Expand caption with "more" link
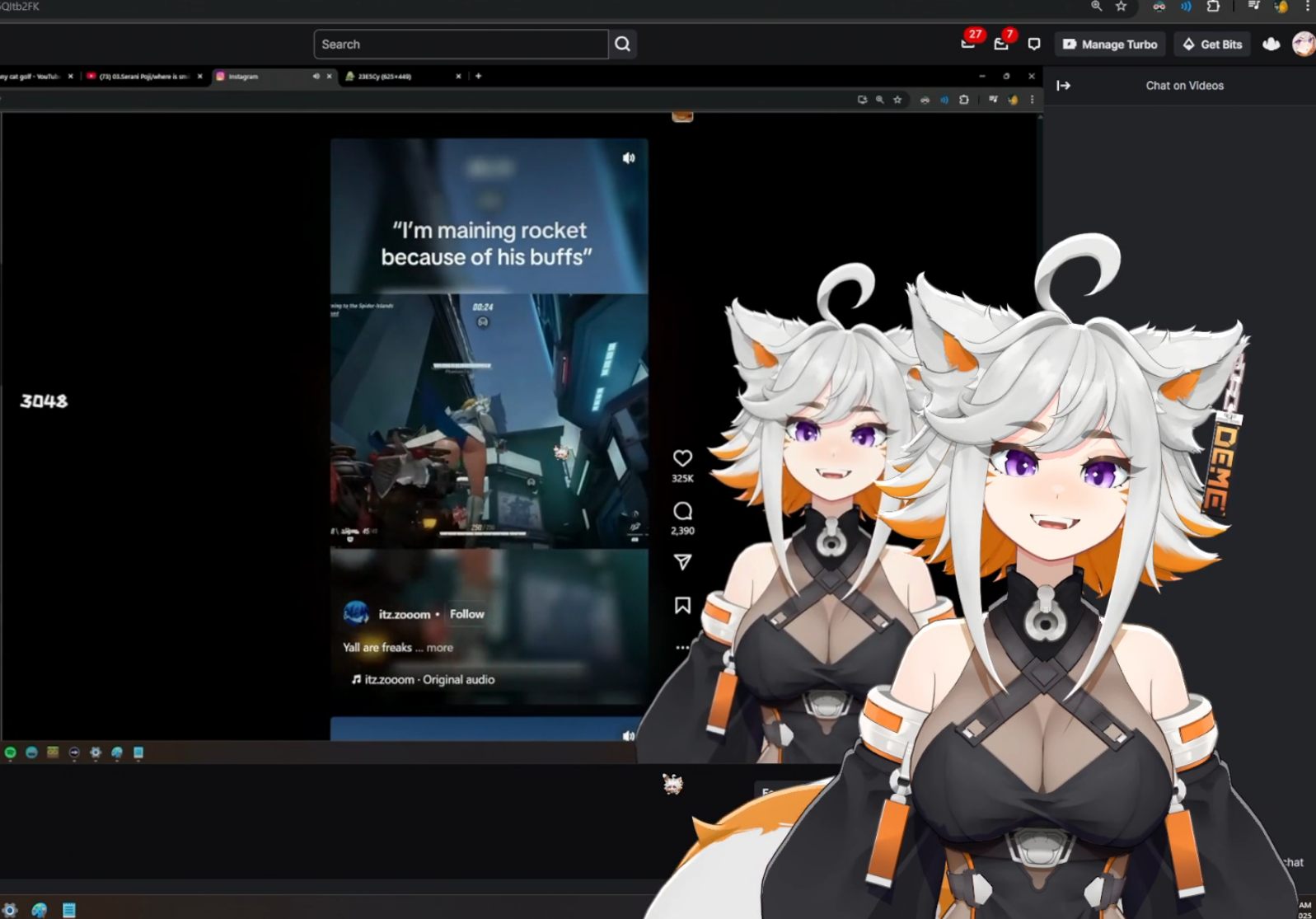The image size is (1316, 919). point(439,648)
